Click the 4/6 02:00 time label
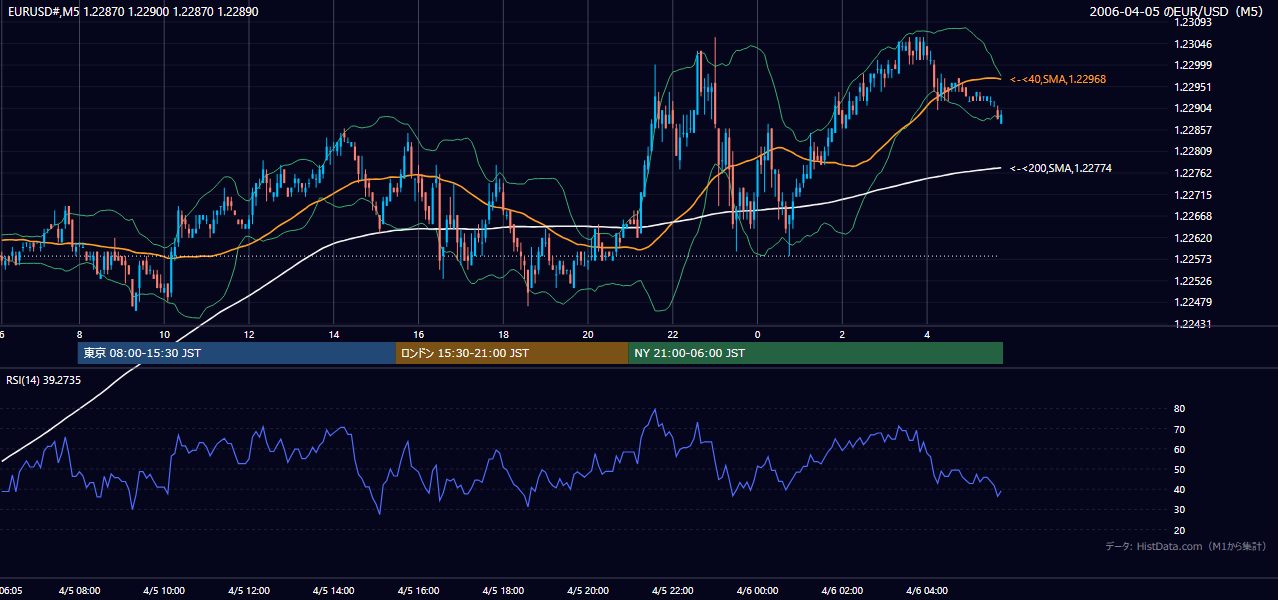This screenshot has height=600, width=1278. (842, 591)
